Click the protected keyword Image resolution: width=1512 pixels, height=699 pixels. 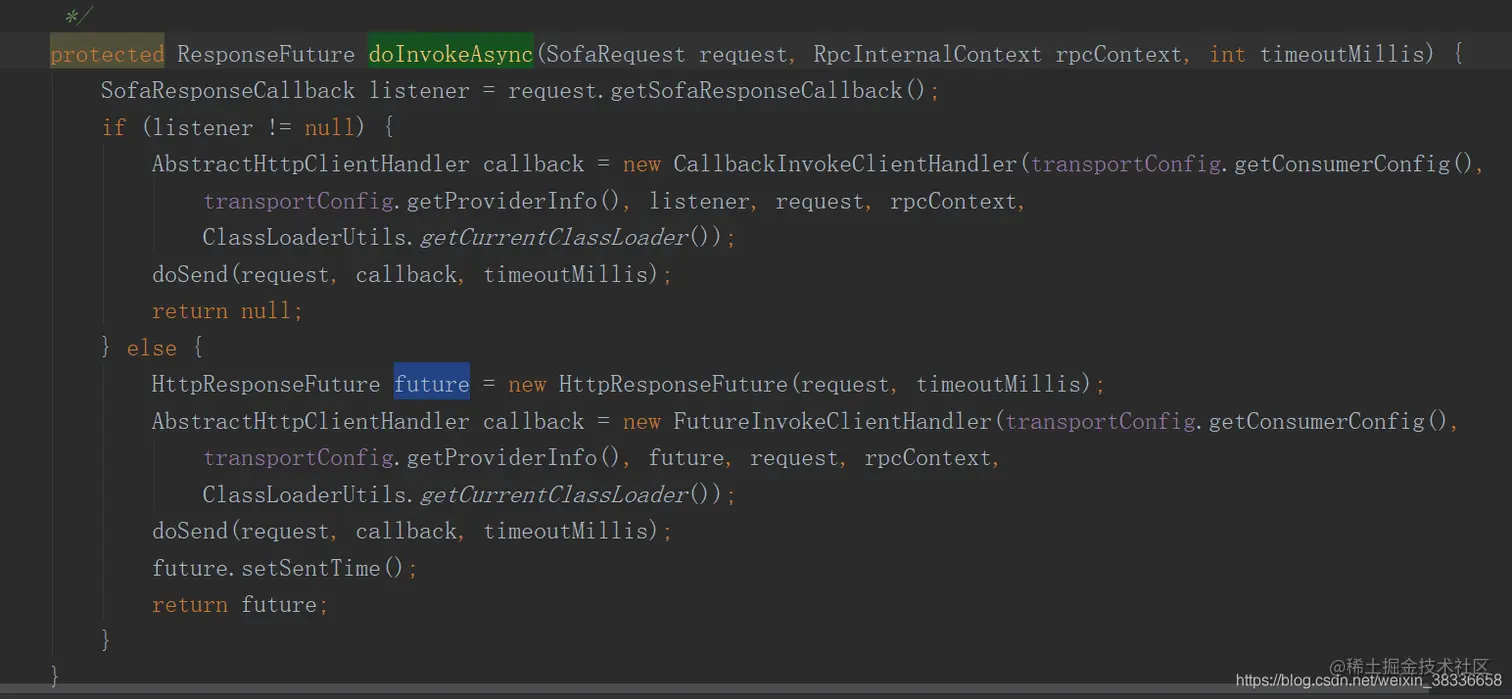pos(107,54)
